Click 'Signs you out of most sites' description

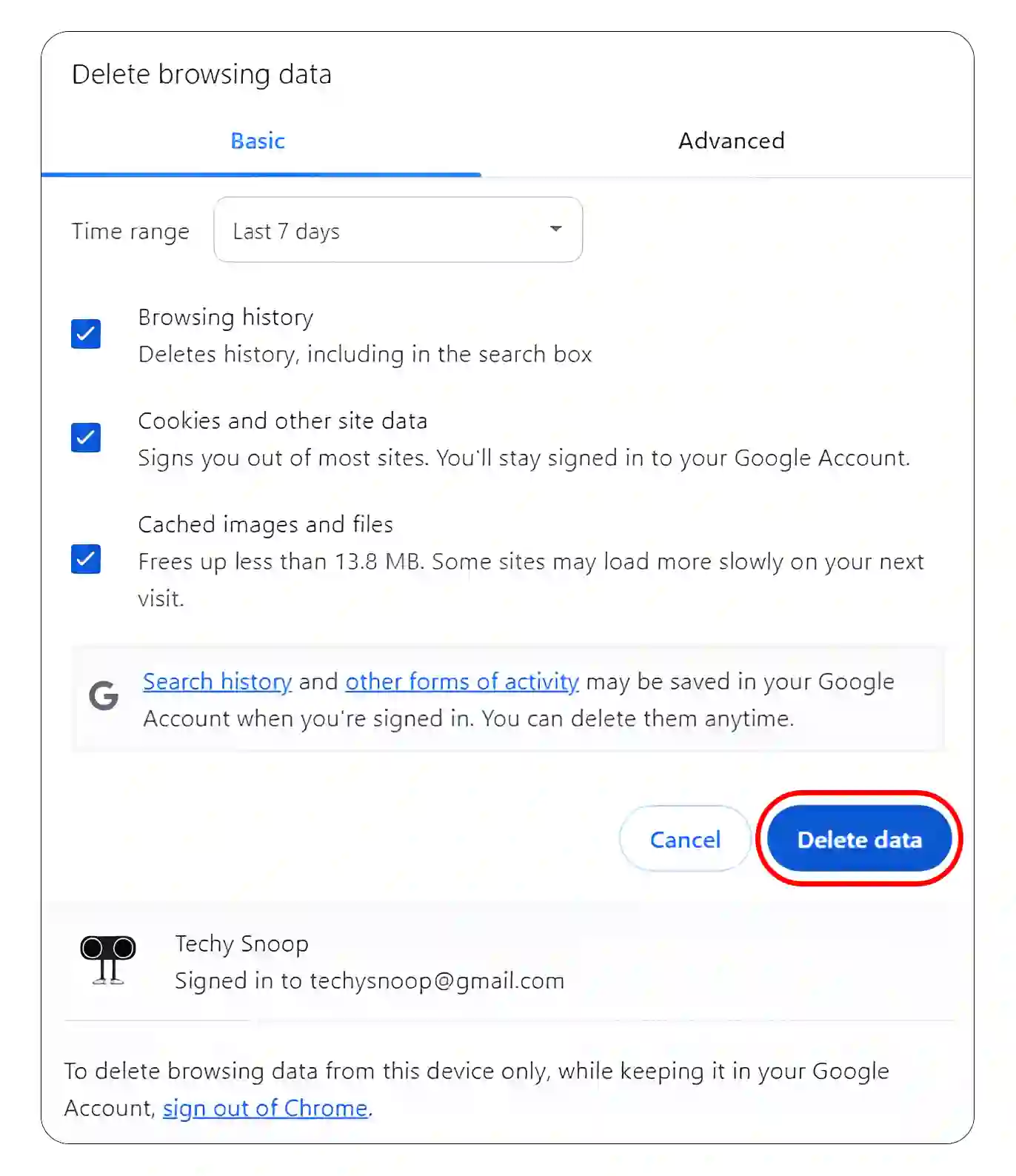(524, 458)
